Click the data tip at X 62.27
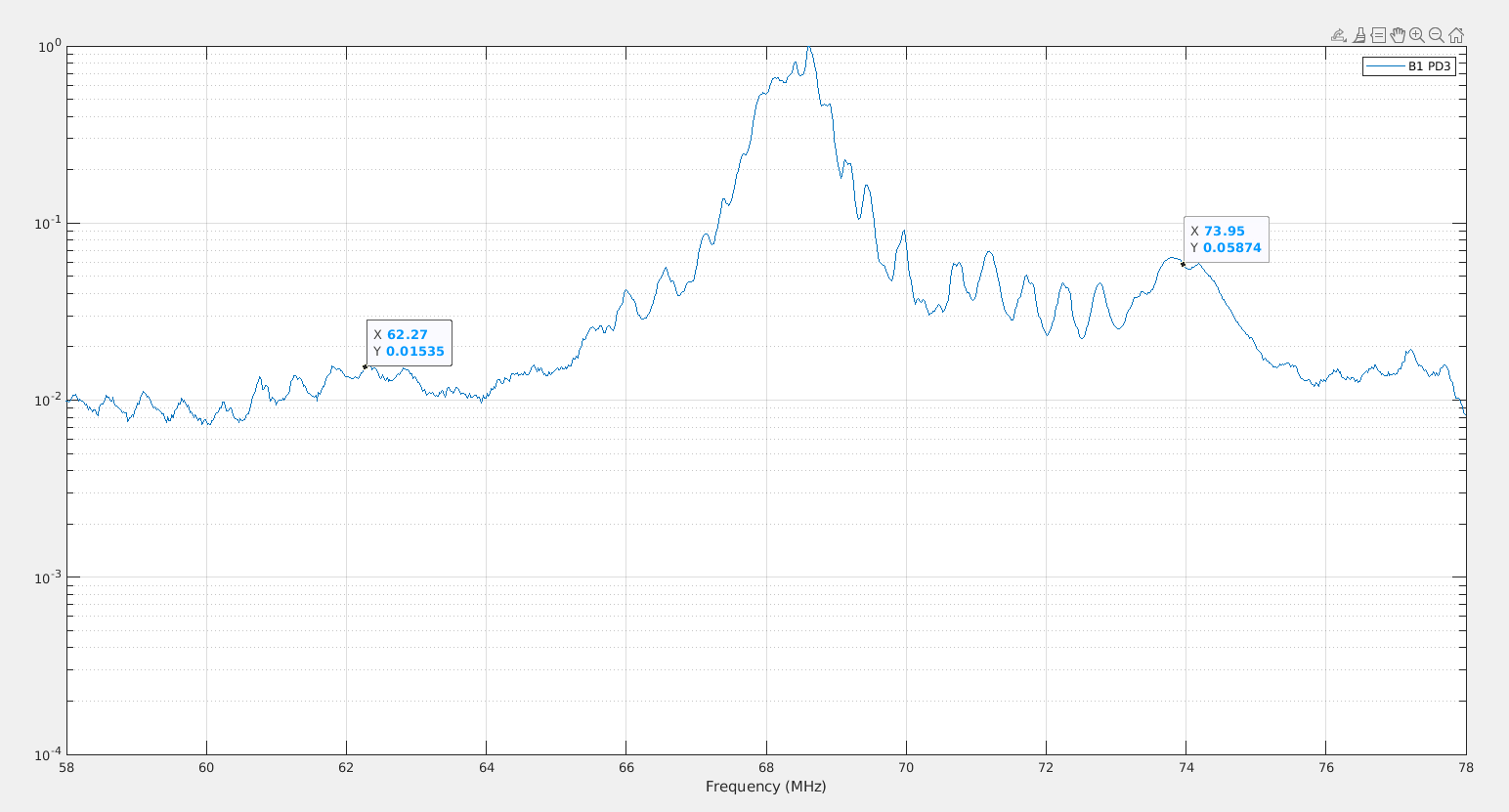Viewport: 1509px width, 812px height. [410, 343]
